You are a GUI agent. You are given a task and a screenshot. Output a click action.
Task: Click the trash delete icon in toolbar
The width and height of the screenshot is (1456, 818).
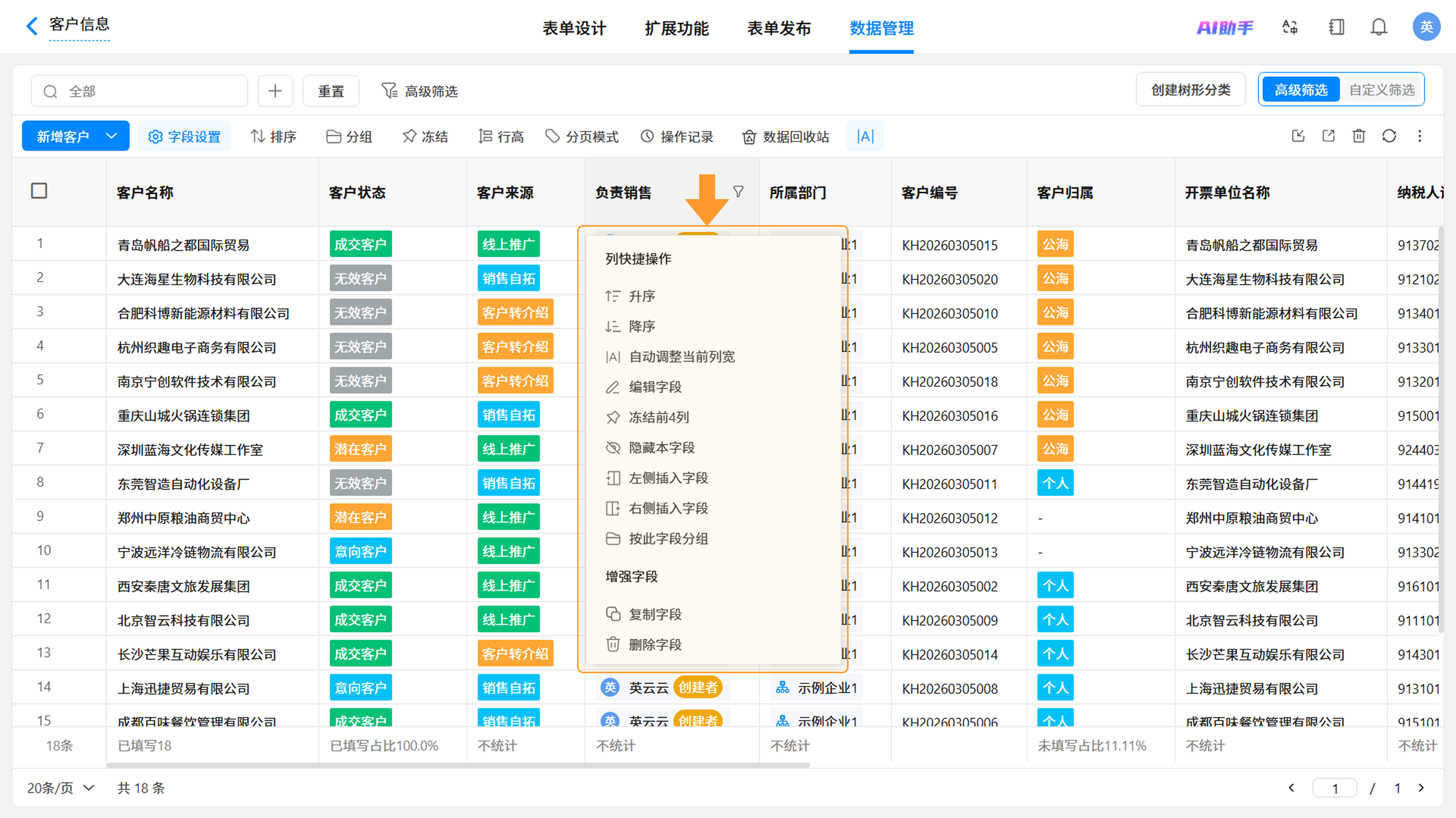click(x=1359, y=136)
